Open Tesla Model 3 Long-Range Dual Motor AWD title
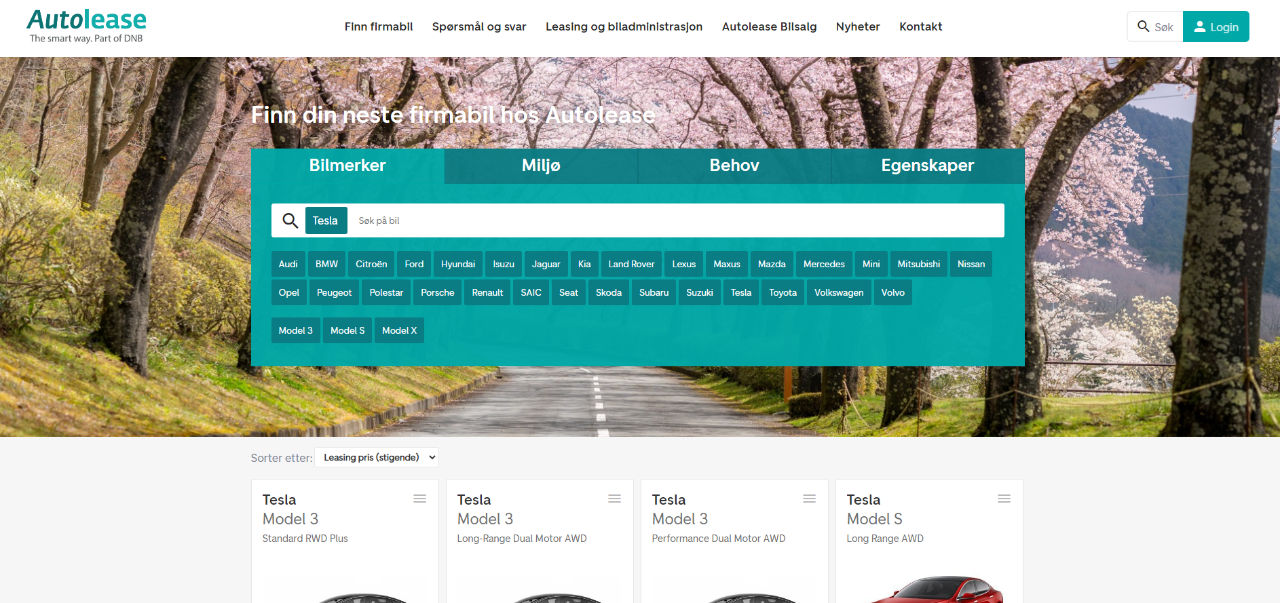Viewport: 1280px width, 603px height. point(522,518)
